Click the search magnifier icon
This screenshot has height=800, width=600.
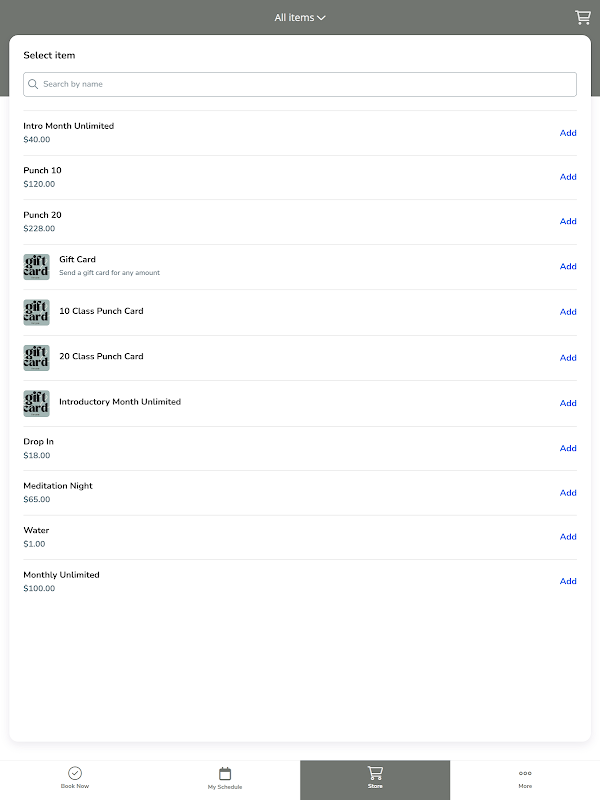click(34, 84)
